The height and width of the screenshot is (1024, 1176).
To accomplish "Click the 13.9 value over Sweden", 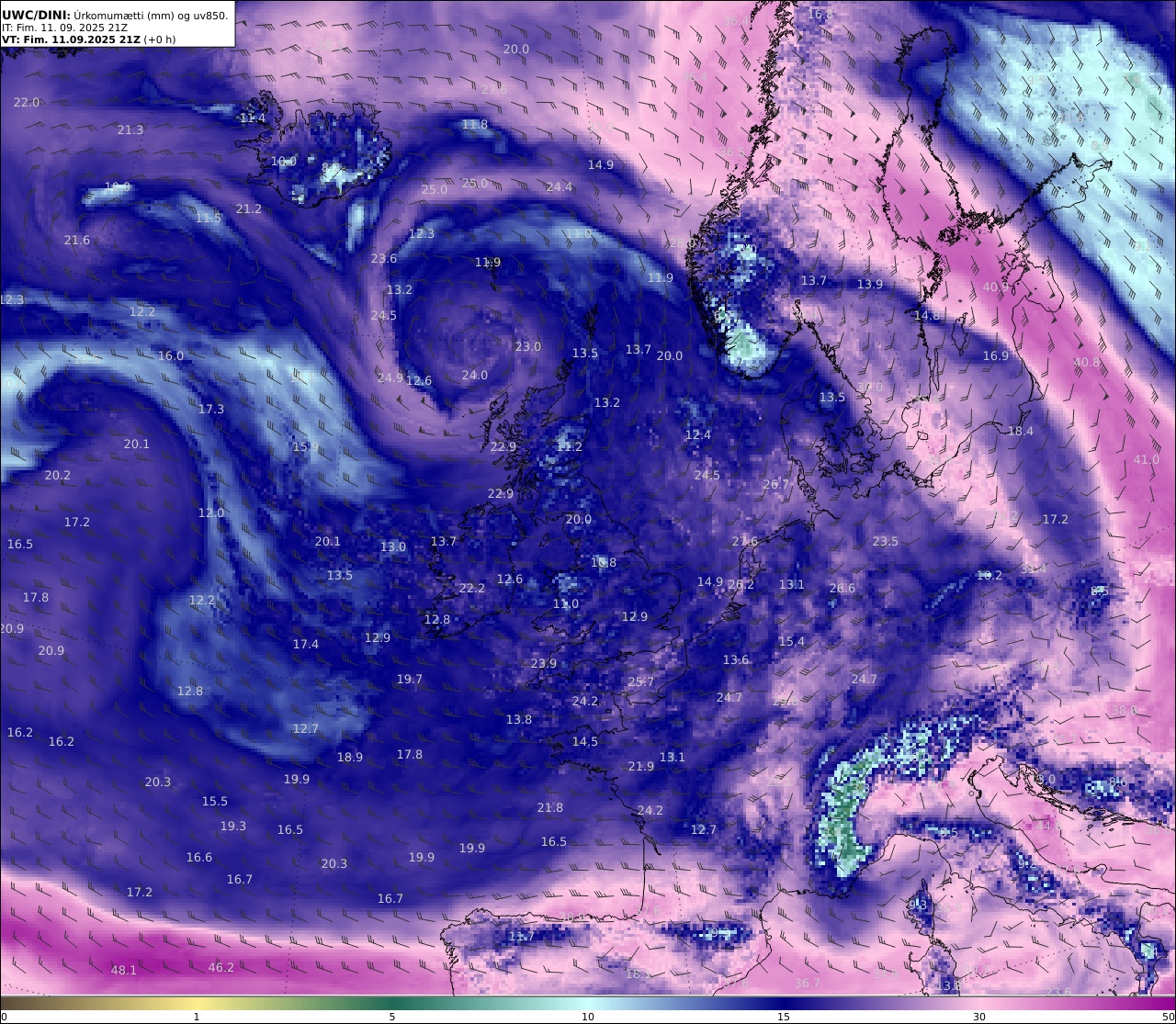I will point(870,284).
